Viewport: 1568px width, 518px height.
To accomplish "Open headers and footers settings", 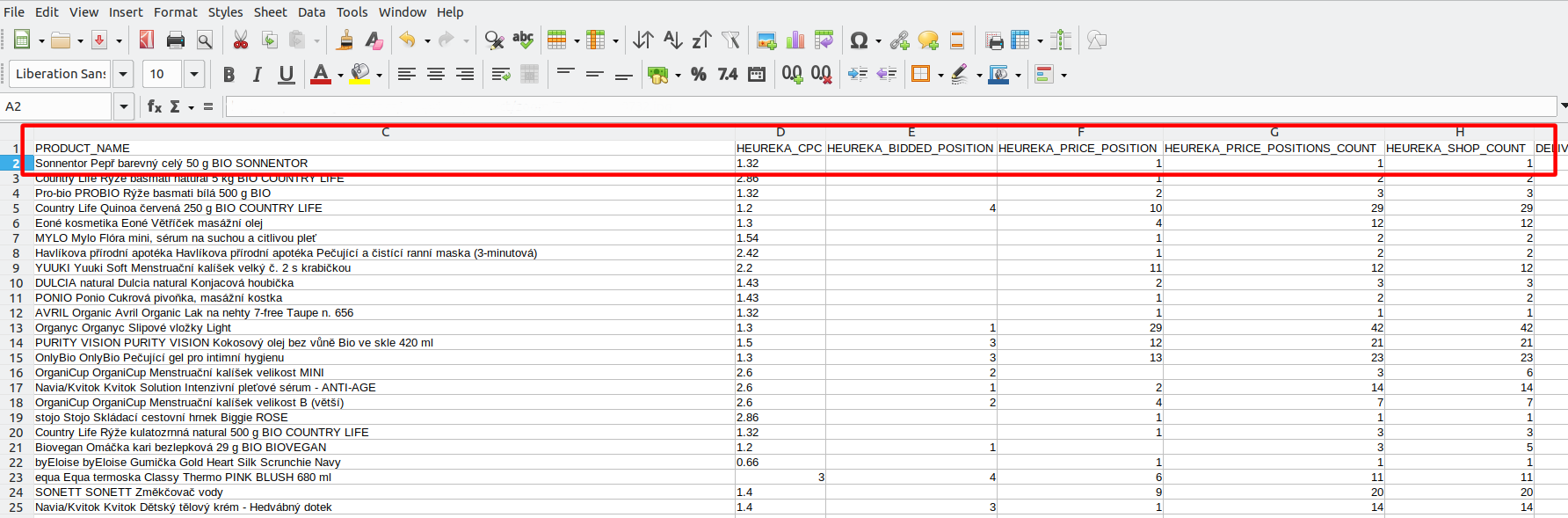I will (957, 40).
